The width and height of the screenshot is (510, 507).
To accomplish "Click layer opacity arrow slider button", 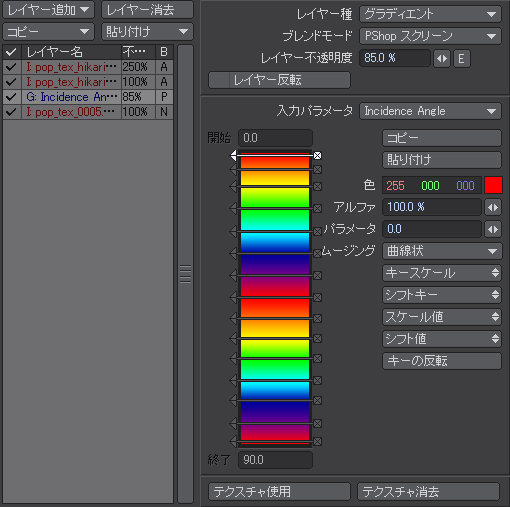I will [442, 59].
